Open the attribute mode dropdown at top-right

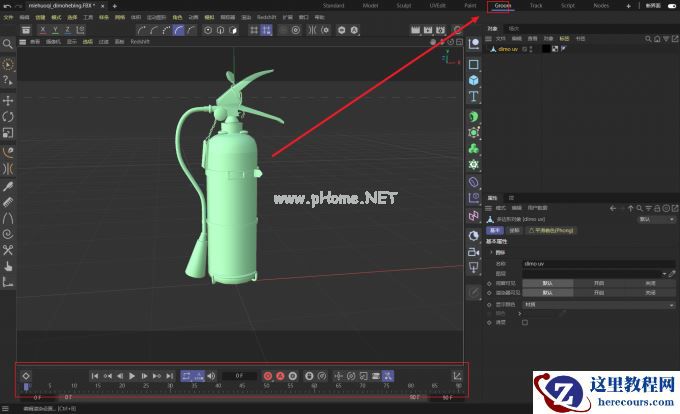coord(656,219)
